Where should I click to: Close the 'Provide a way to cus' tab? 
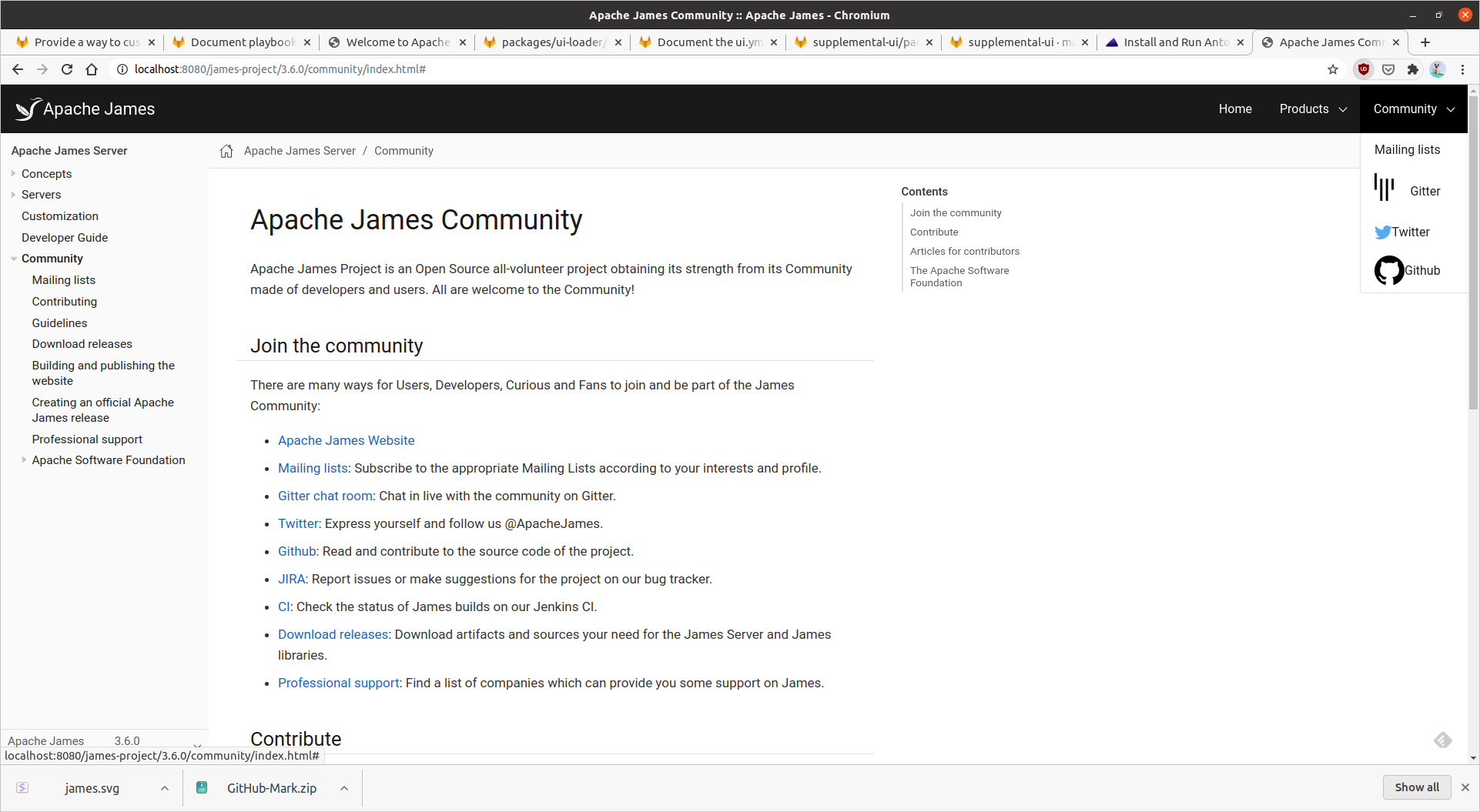152,42
